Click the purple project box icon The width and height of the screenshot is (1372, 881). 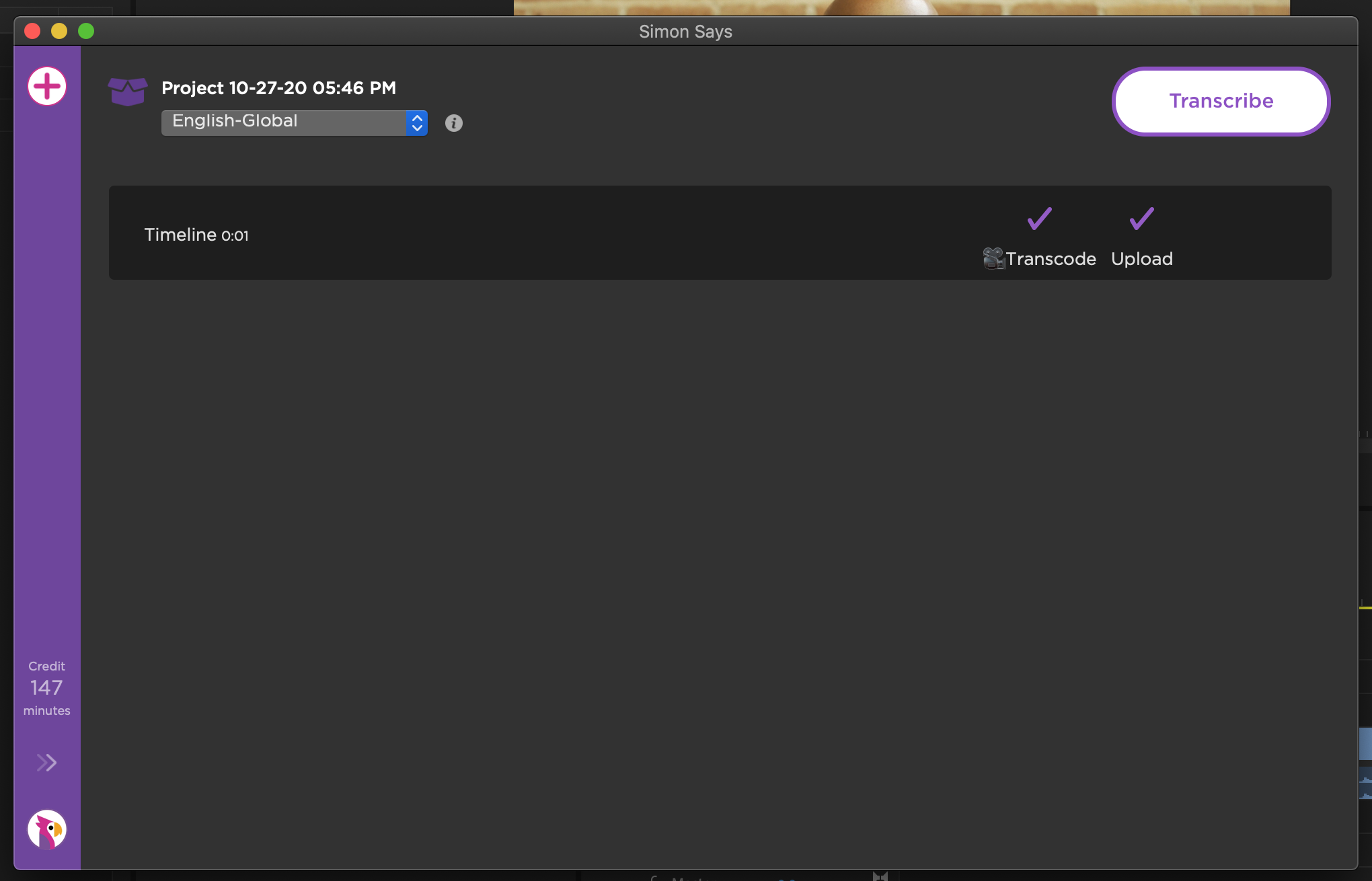[x=128, y=91]
